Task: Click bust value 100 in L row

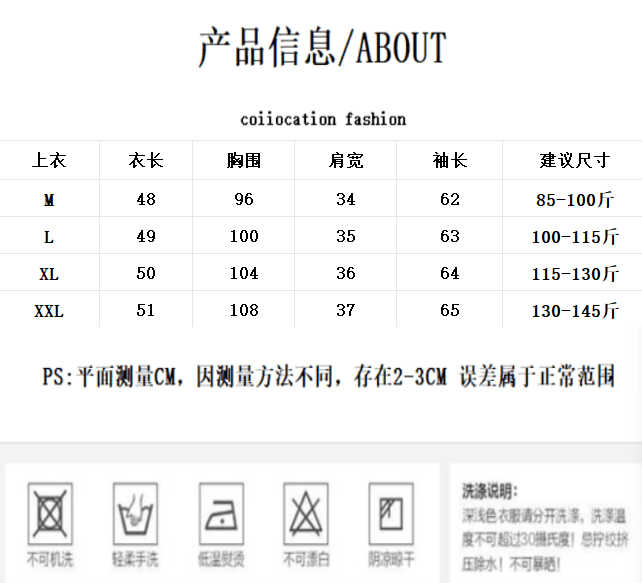Action: point(244,236)
